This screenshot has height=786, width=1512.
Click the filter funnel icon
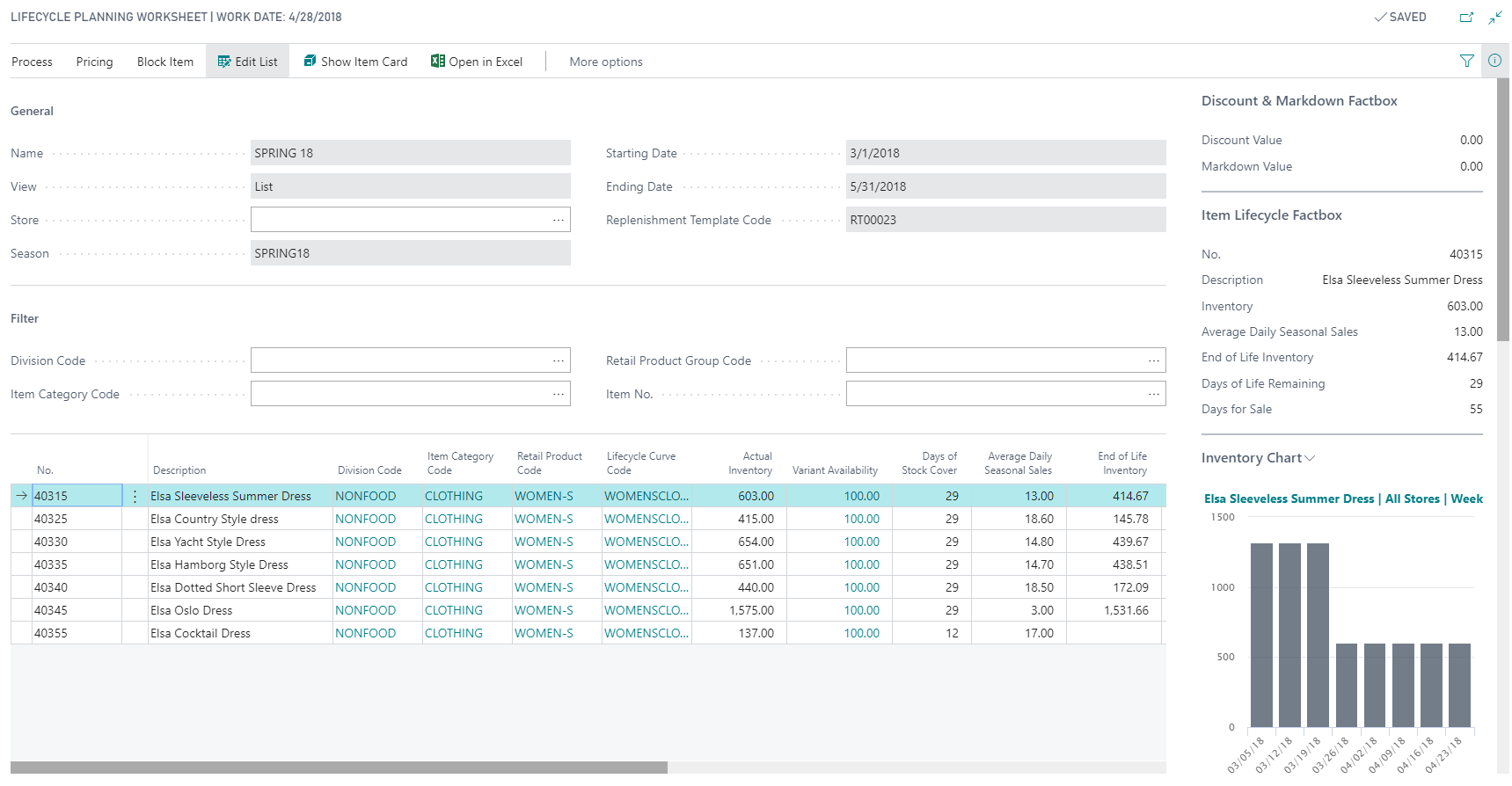tap(1466, 61)
